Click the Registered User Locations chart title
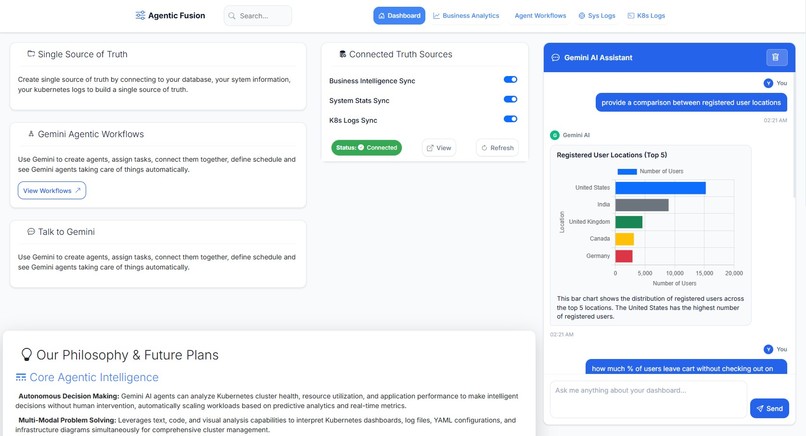The width and height of the screenshot is (806, 436). [x=612, y=155]
